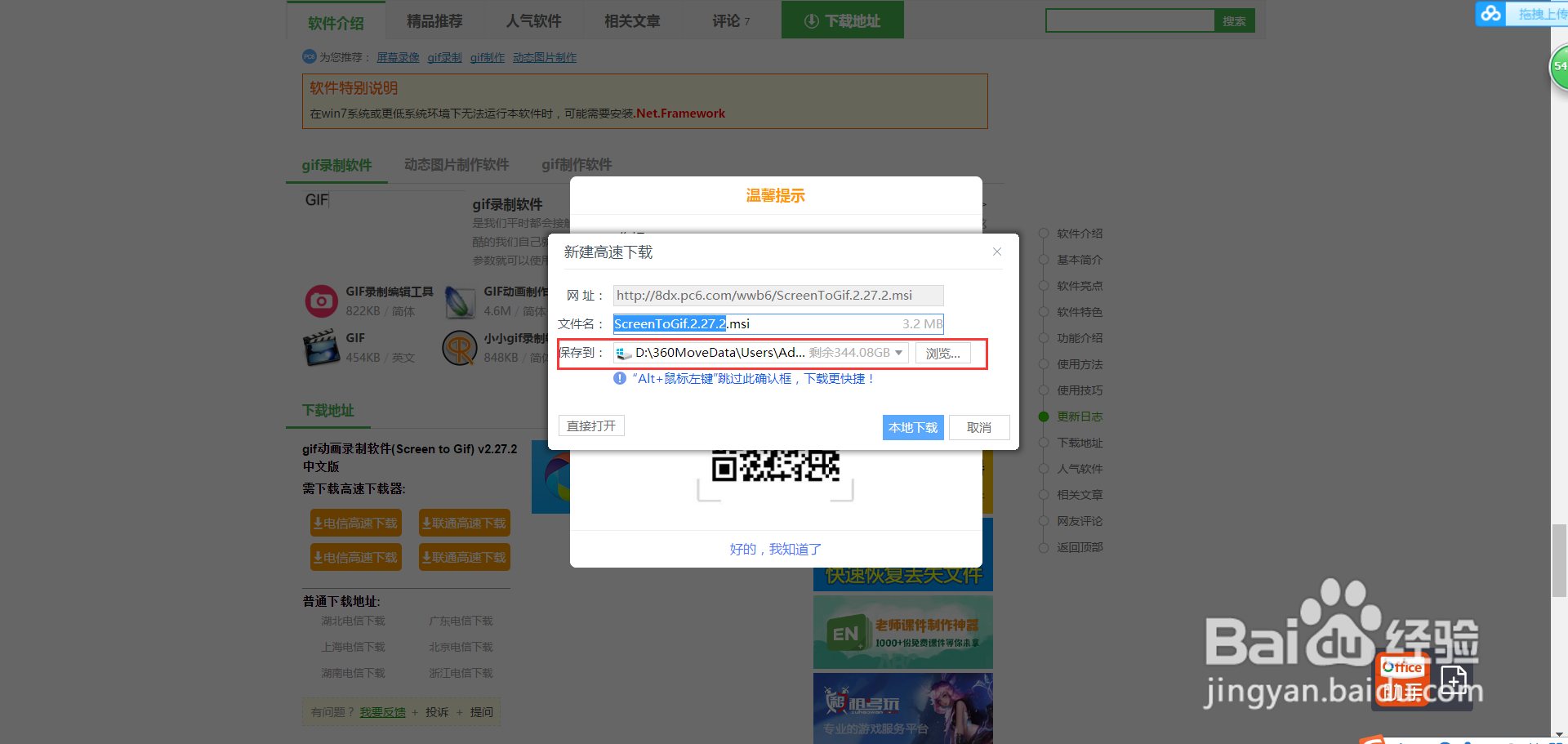
Task: Click the 我要反馈 feedback link
Action: pos(383,712)
